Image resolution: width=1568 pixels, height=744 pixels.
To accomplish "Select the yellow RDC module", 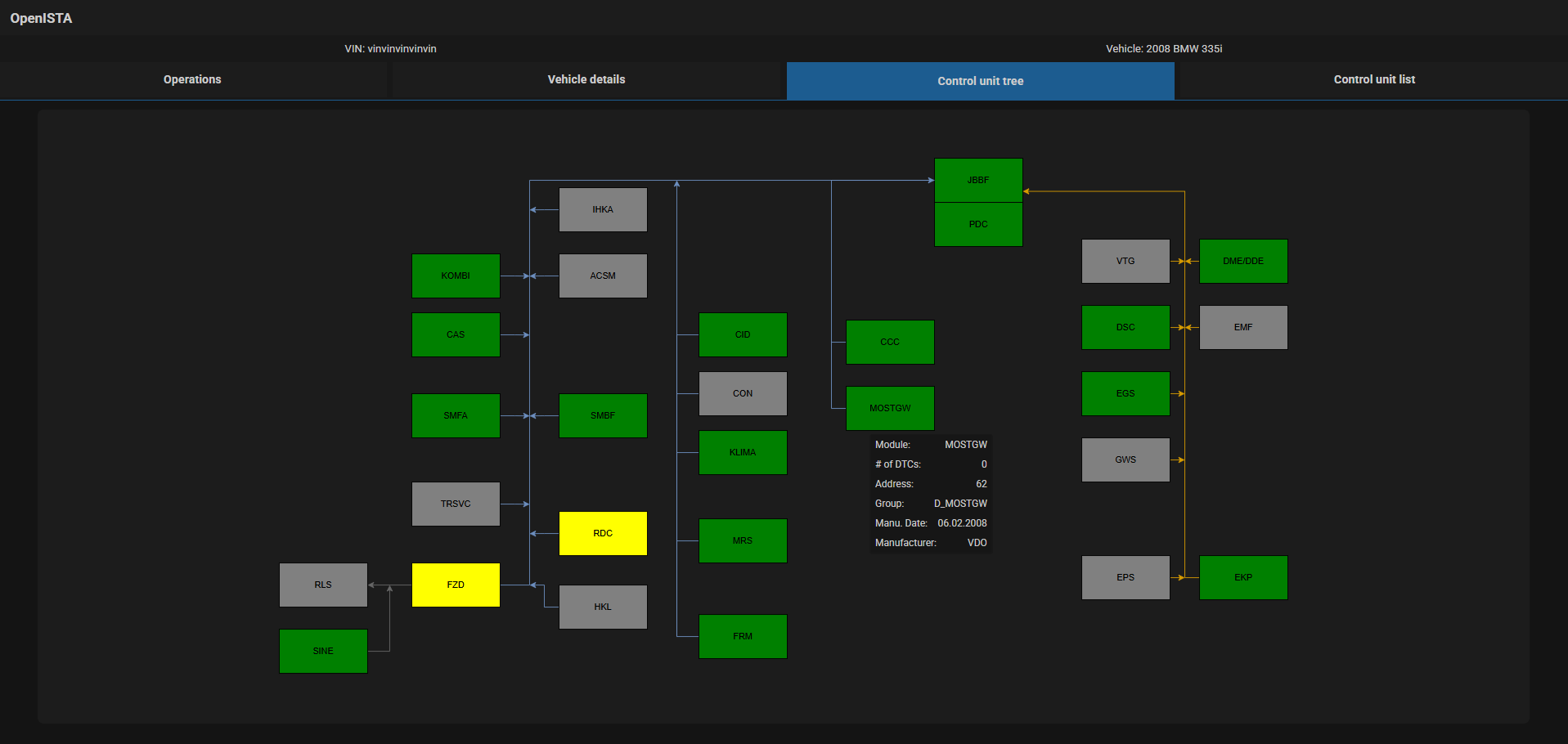I will (x=603, y=533).
